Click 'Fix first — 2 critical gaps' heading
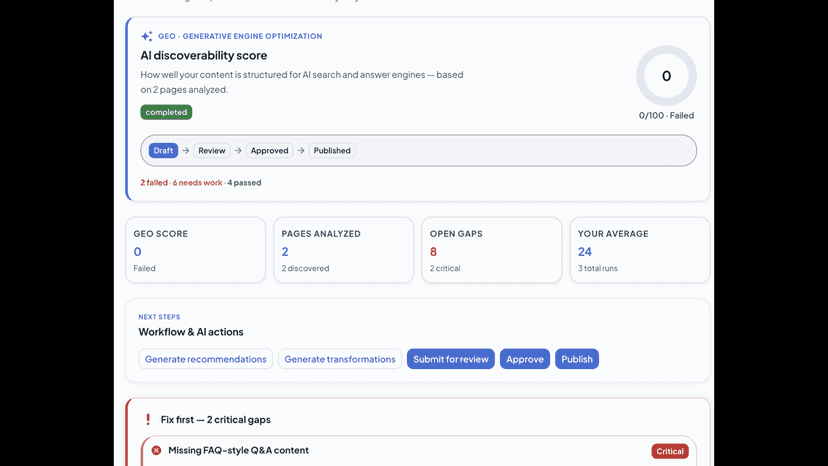 point(215,420)
